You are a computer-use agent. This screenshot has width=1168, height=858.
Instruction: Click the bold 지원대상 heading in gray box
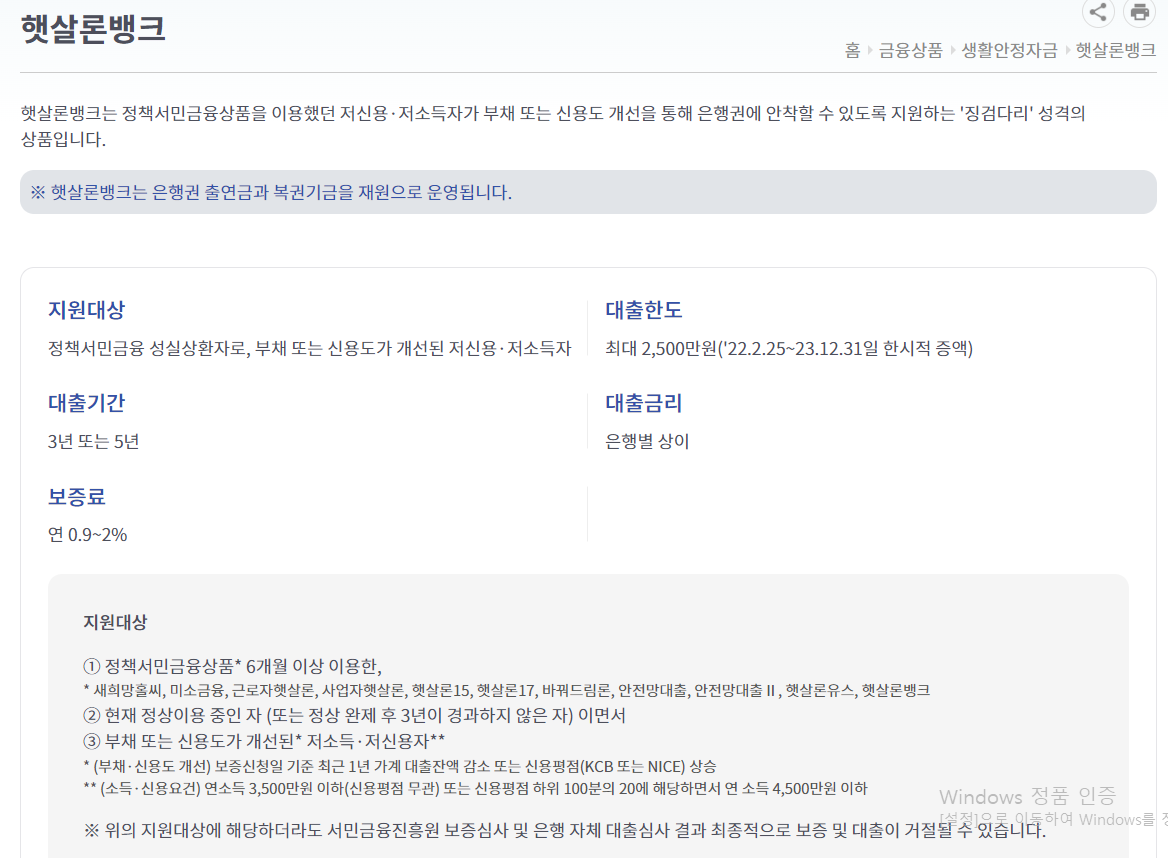[x=115, y=622]
